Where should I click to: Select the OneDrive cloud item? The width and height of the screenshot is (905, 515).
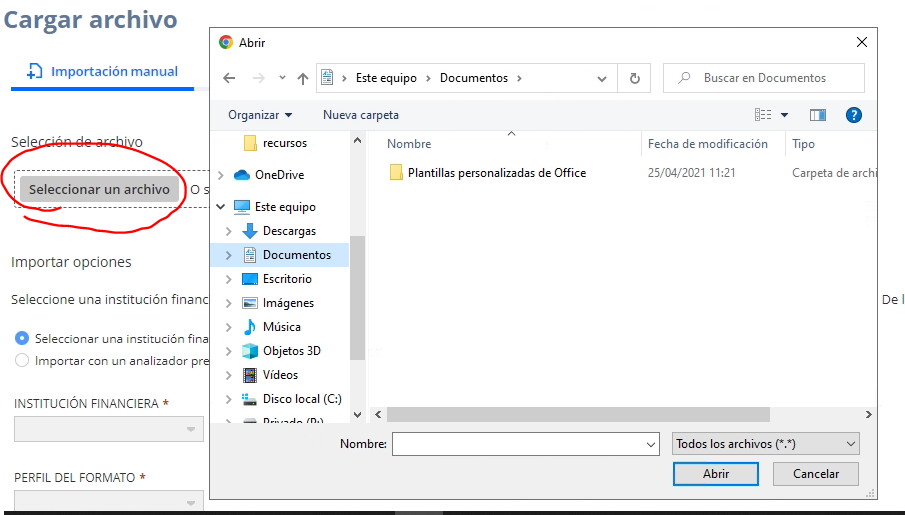click(278, 175)
